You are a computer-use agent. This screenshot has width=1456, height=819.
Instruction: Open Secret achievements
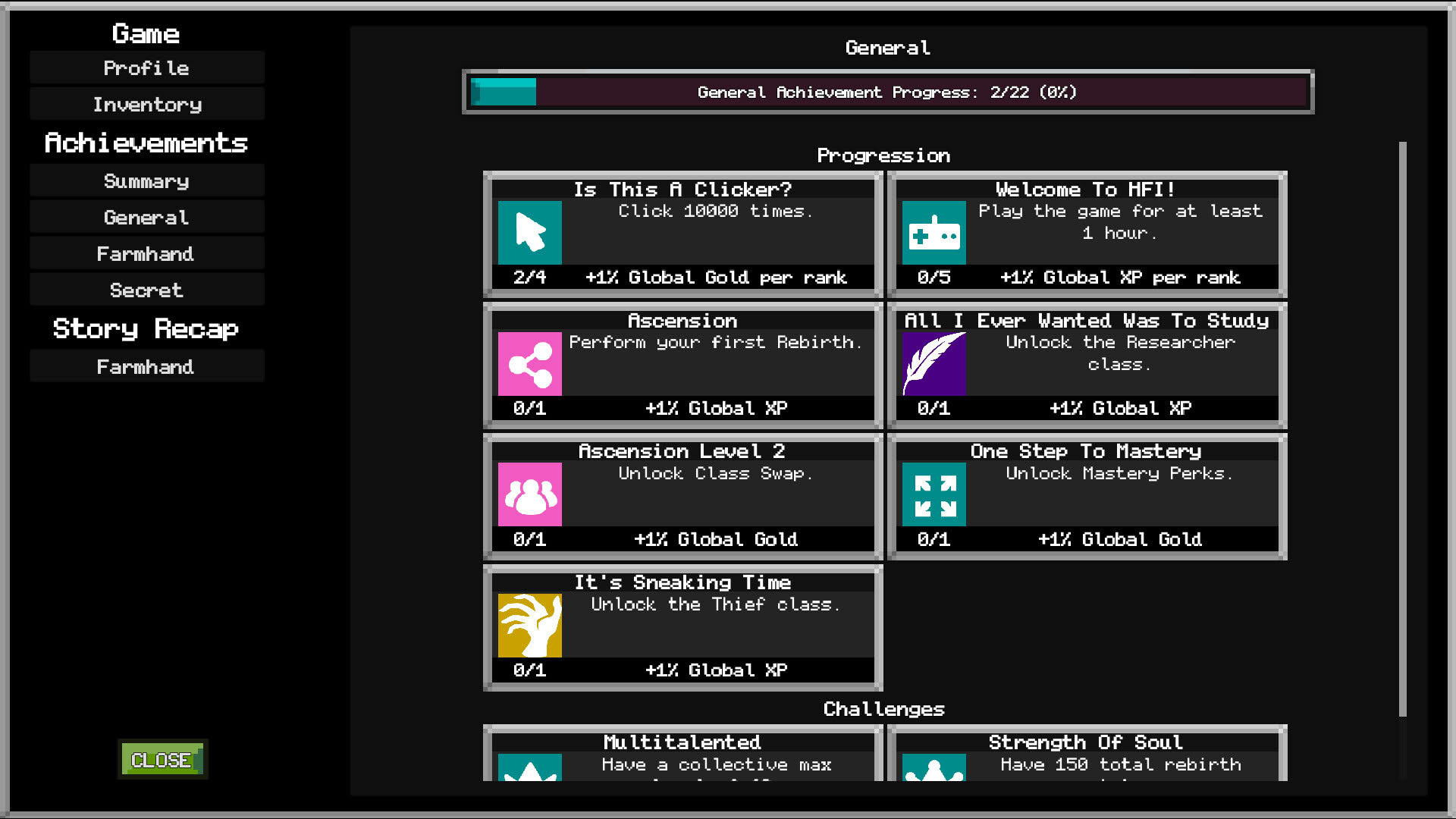(146, 290)
